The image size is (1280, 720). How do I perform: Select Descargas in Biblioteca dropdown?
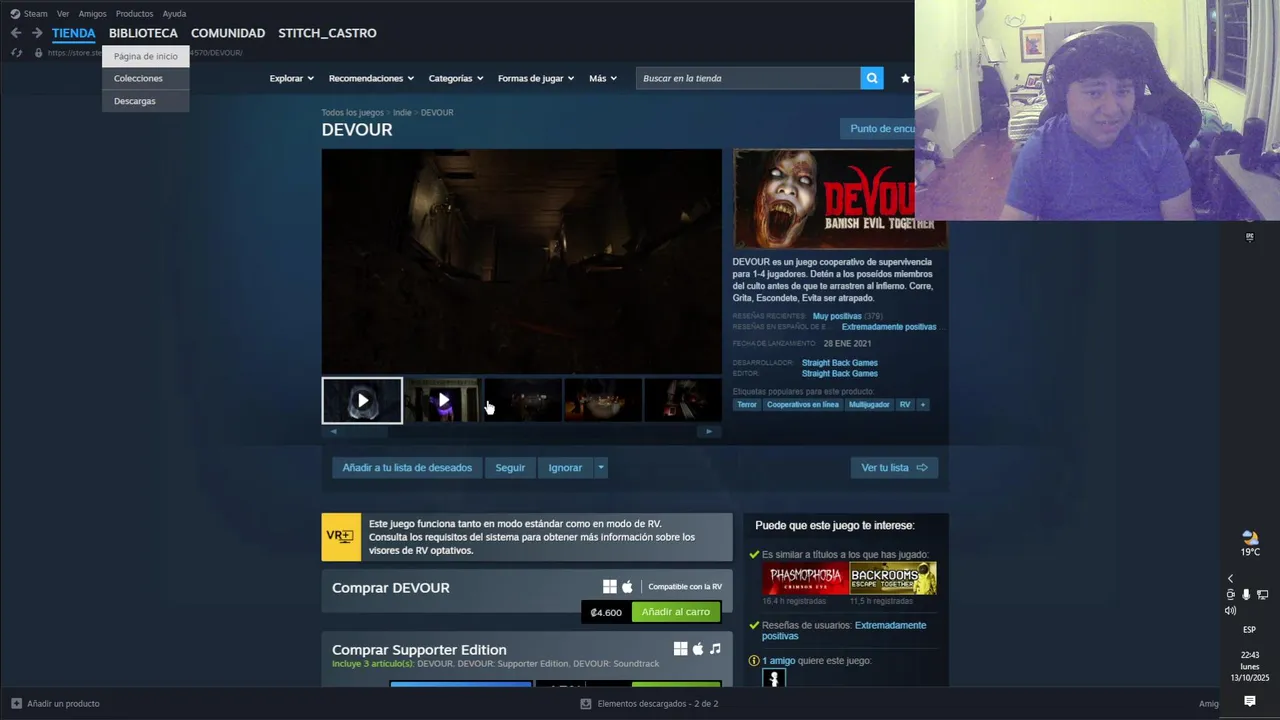146,101
